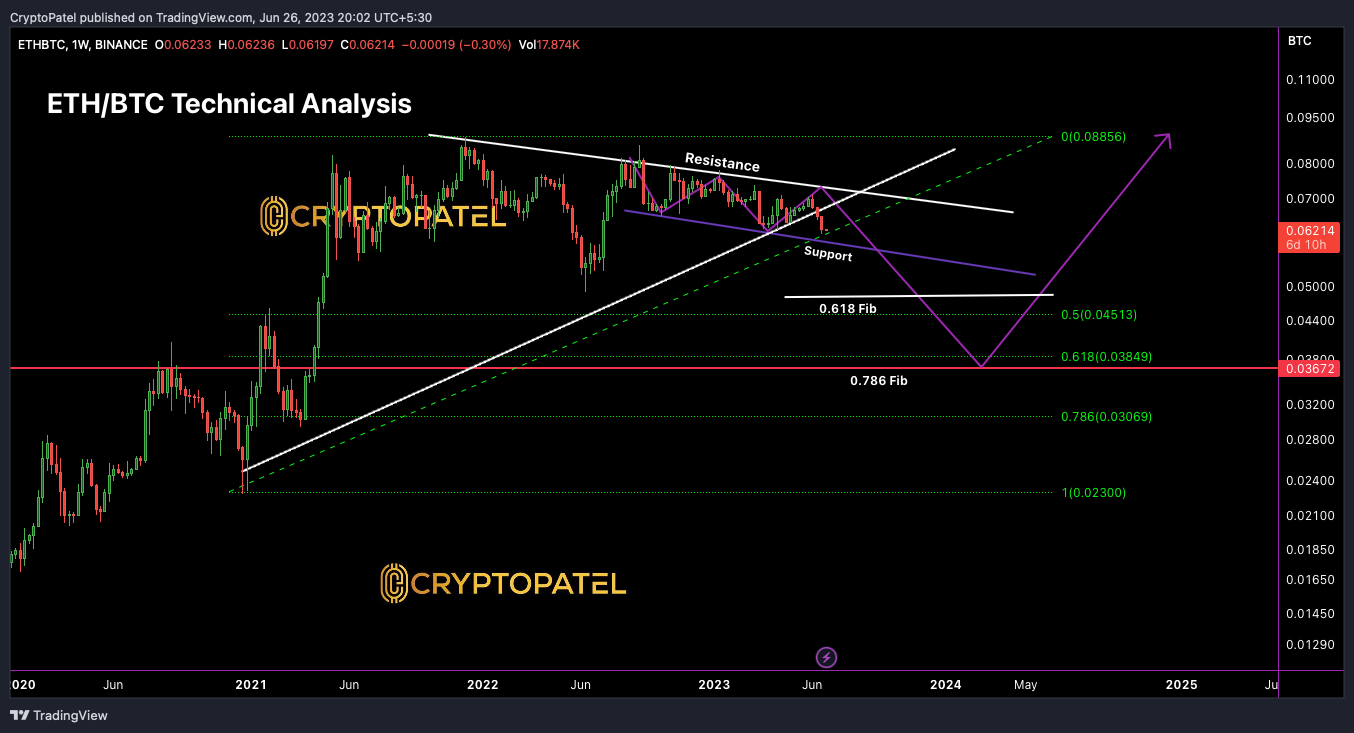Click the Vol17.874K volume readout
Viewport: 1354px width, 733px height.
point(549,45)
